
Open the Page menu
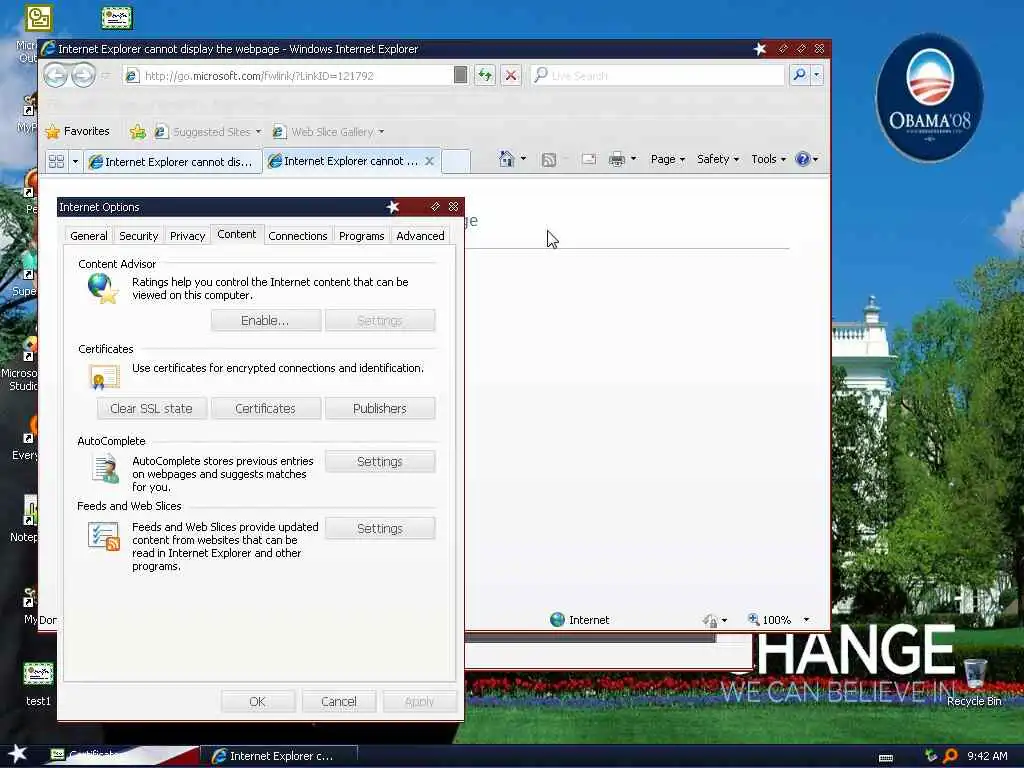(667, 159)
